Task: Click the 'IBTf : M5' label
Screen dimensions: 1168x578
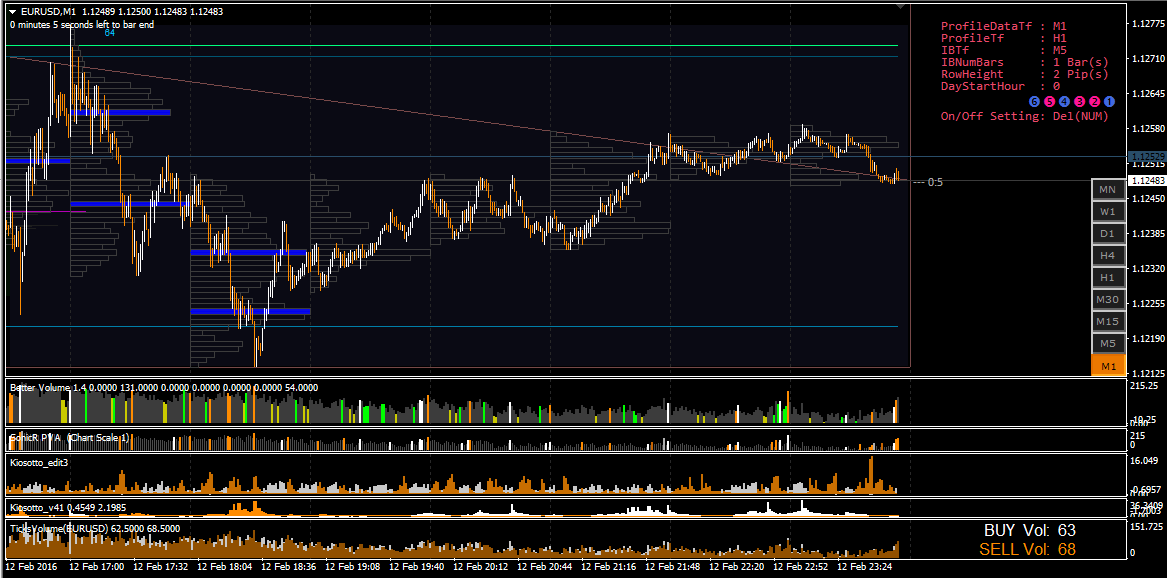Action: pos(1003,50)
